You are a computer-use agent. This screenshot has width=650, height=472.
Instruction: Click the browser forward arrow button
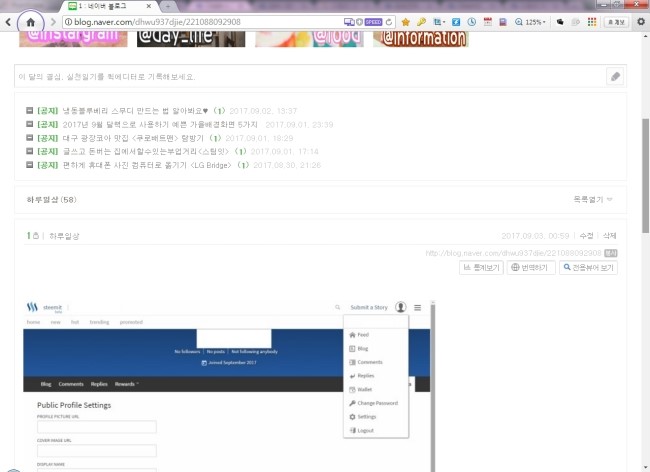[54, 21]
